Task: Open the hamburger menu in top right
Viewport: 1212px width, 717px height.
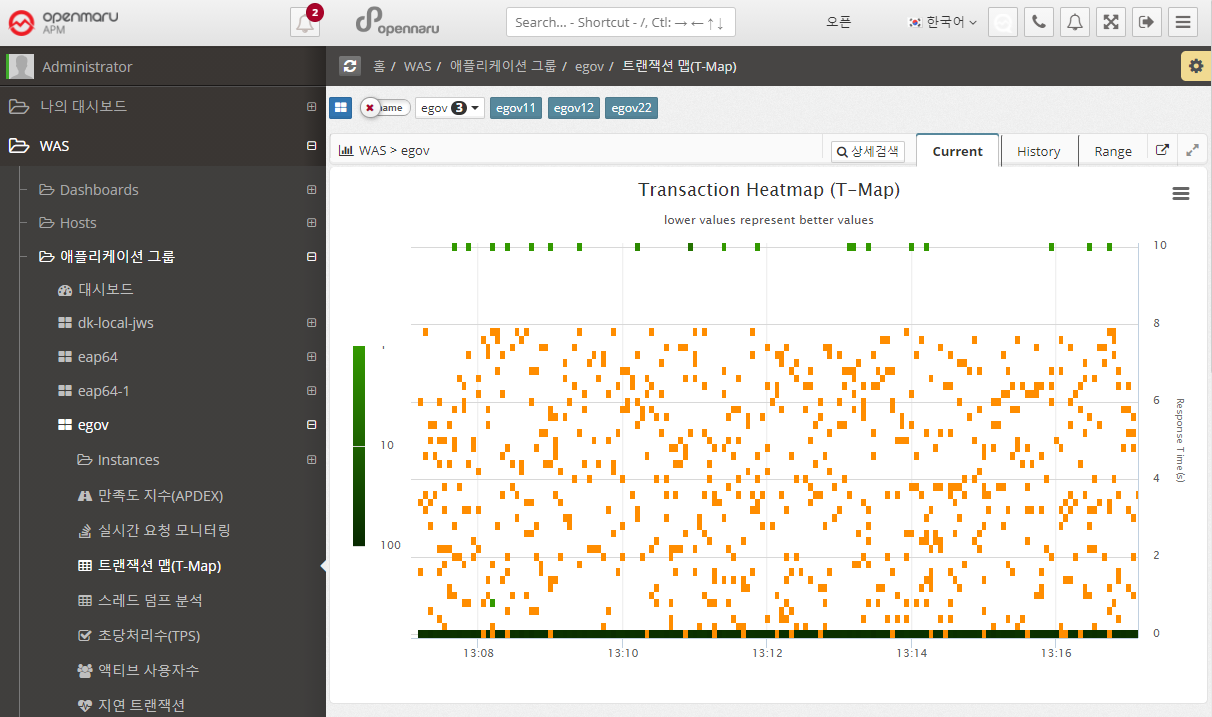Action: coord(1183,22)
